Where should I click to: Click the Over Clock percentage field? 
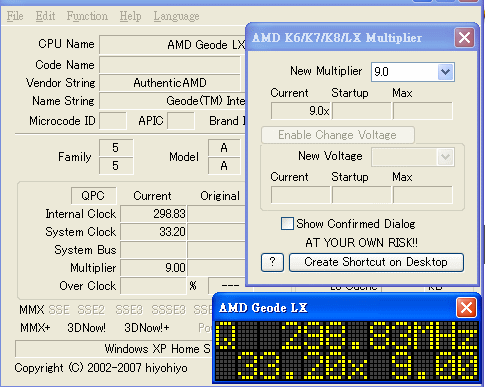coord(153,286)
